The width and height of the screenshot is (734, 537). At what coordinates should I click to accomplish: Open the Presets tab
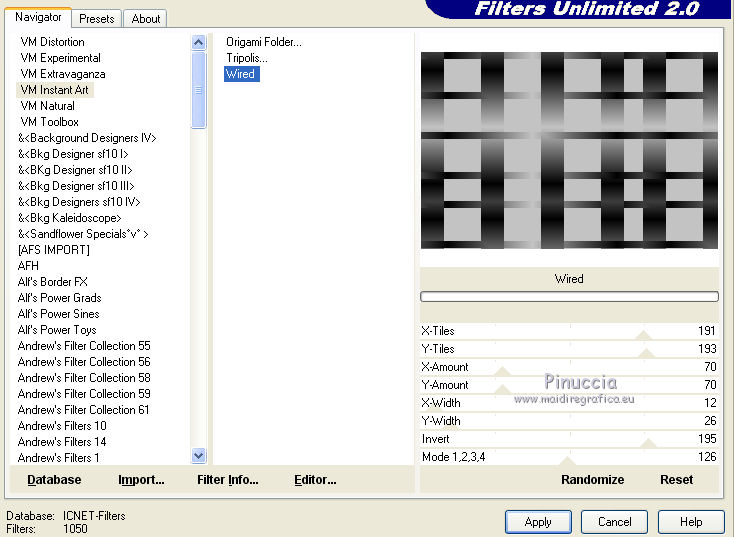pyautogui.click(x=96, y=19)
